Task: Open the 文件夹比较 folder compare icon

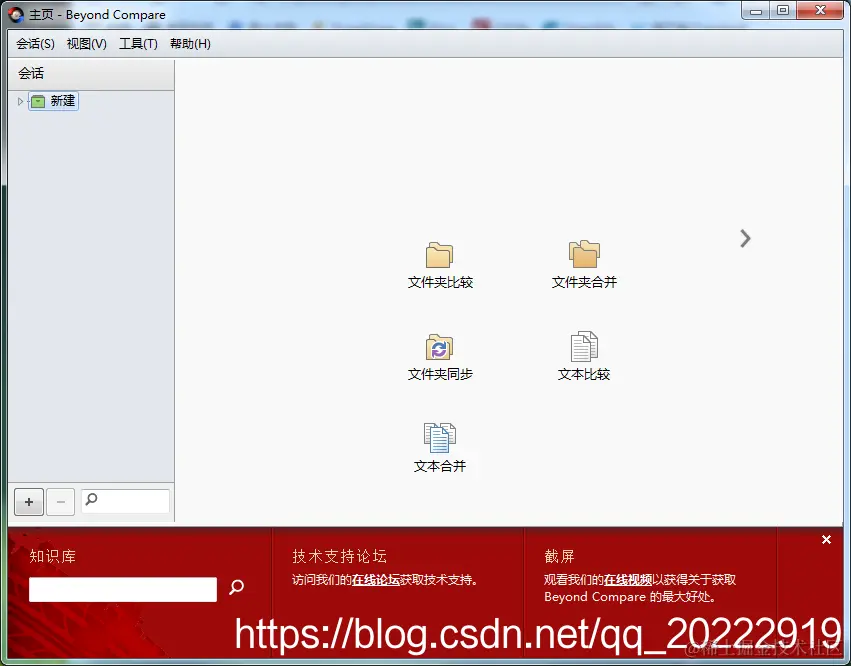Action: pos(440,255)
